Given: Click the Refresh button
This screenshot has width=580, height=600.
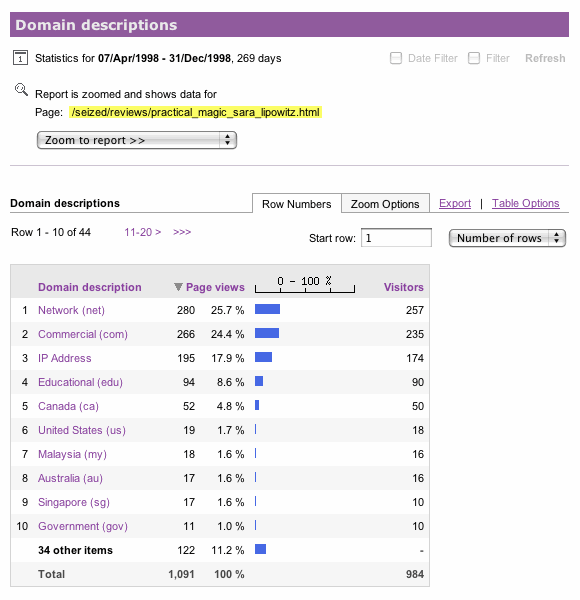Looking at the screenshot, I should tap(545, 58).
